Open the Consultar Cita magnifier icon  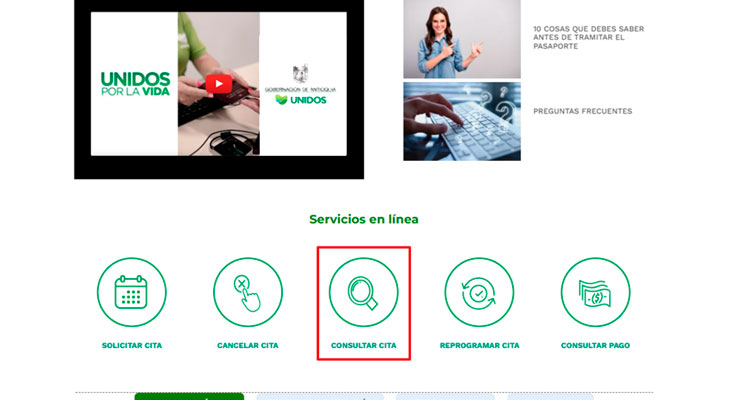[364, 292]
